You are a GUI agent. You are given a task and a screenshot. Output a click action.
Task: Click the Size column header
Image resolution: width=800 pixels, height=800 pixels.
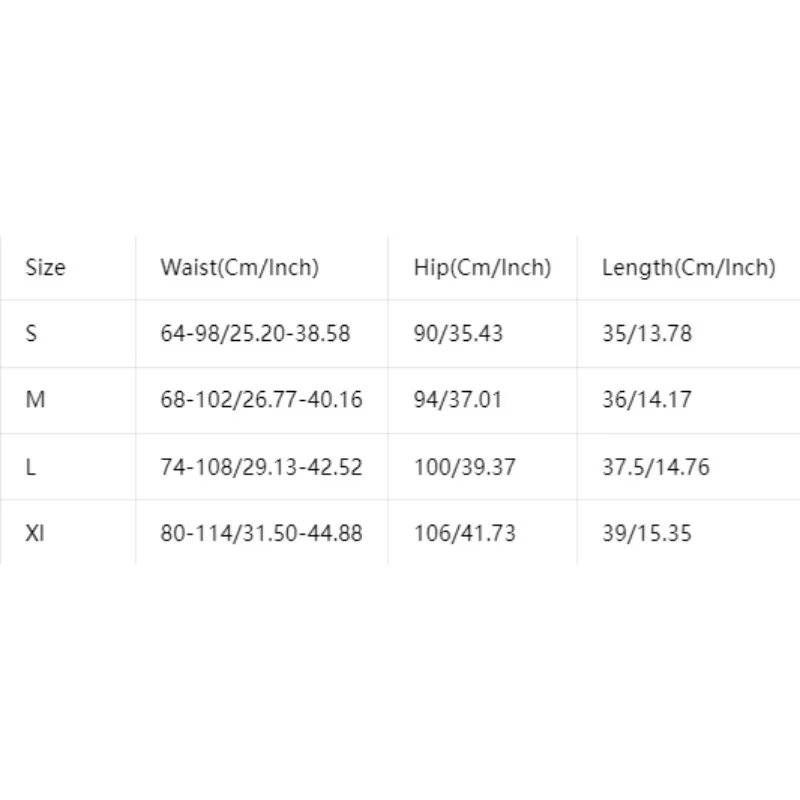pos(45,267)
